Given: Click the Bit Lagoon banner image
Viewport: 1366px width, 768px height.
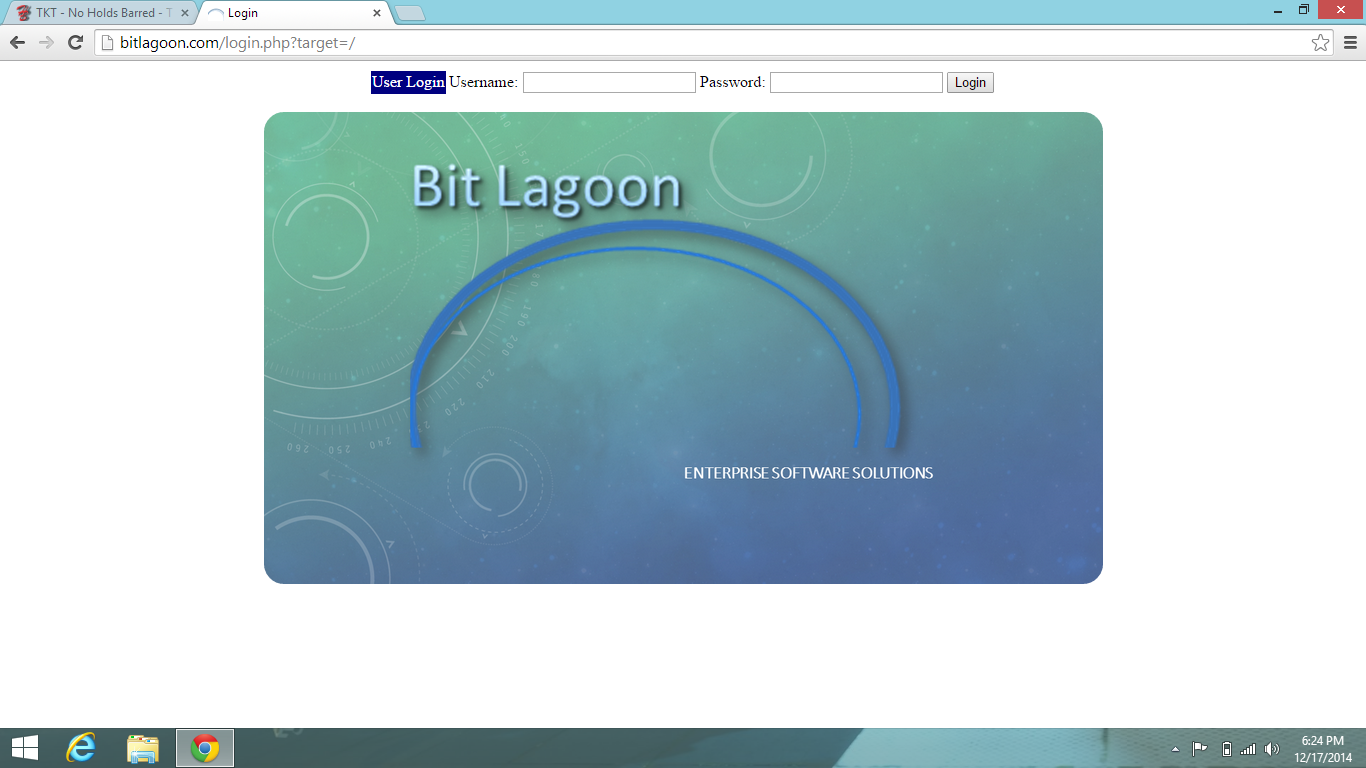Looking at the screenshot, I should click(683, 348).
